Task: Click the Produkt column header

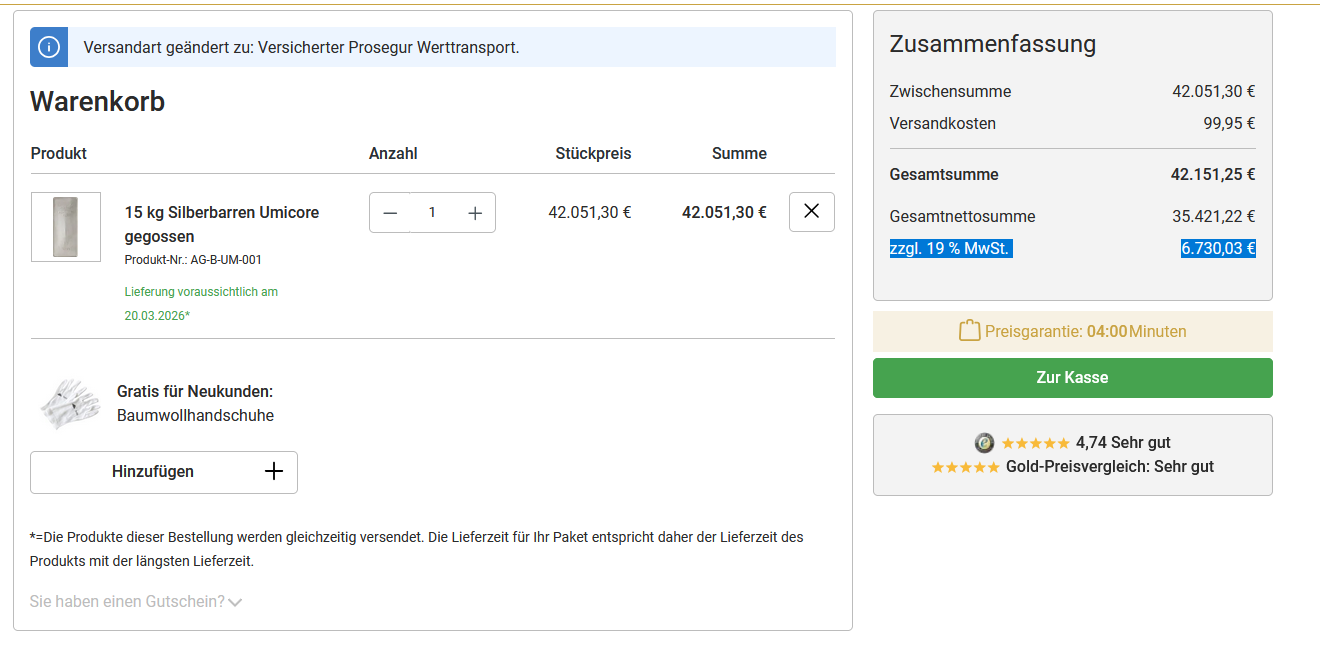Action: 59,154
